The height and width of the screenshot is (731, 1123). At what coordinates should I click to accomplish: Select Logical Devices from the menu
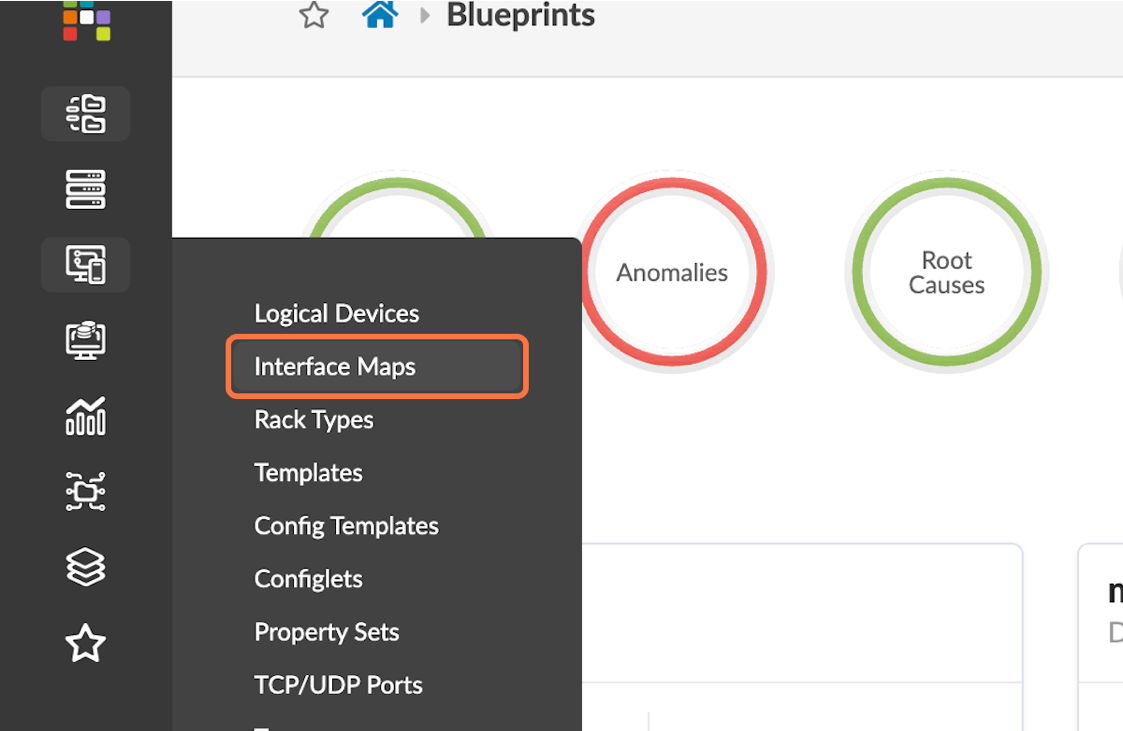tap(336, 314)
